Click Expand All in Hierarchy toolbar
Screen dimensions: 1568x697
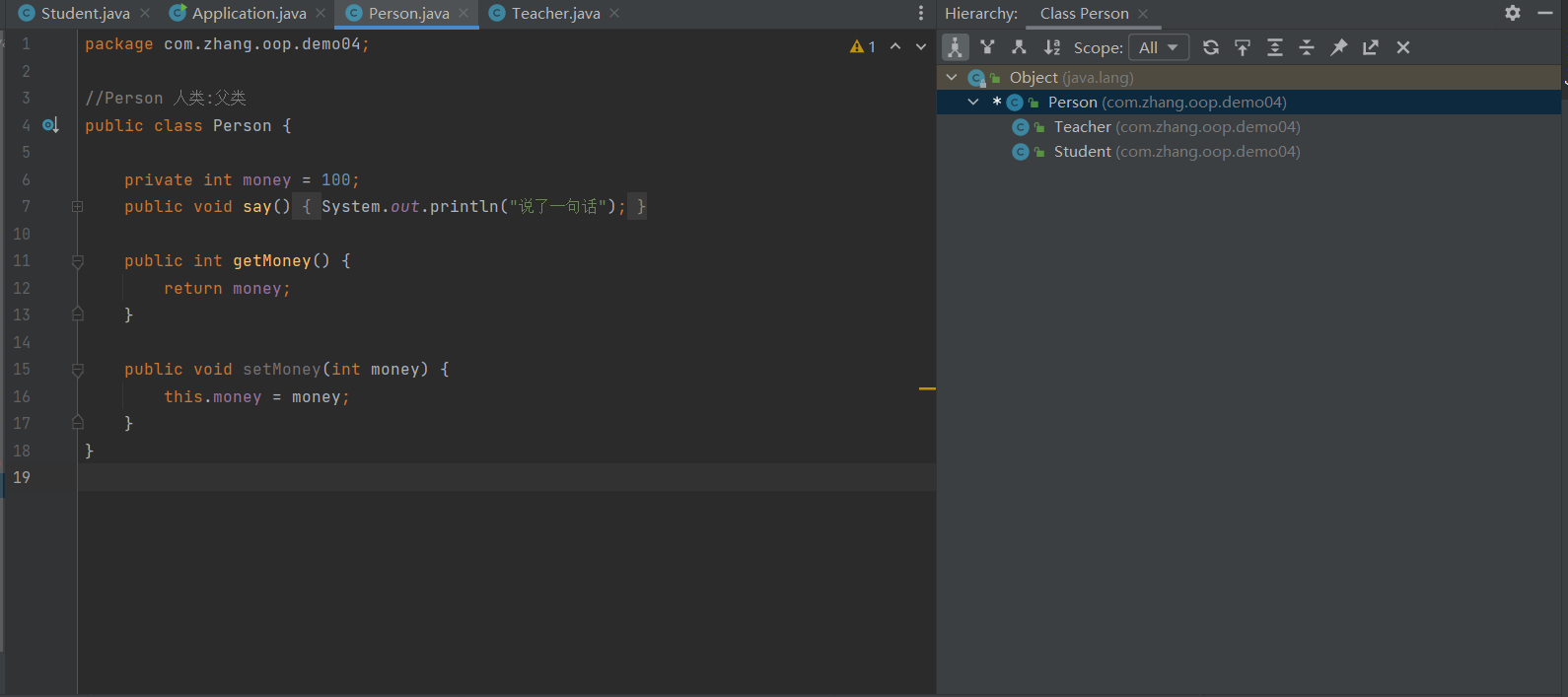tap(1275, 47)
